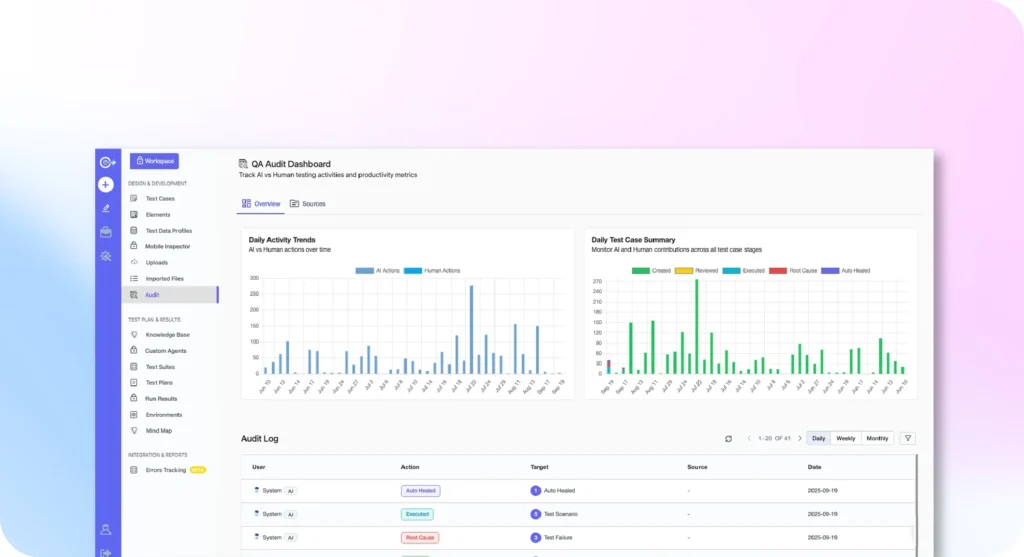
Task: Open the bug icon in left rail
Action: pos(106,256)
